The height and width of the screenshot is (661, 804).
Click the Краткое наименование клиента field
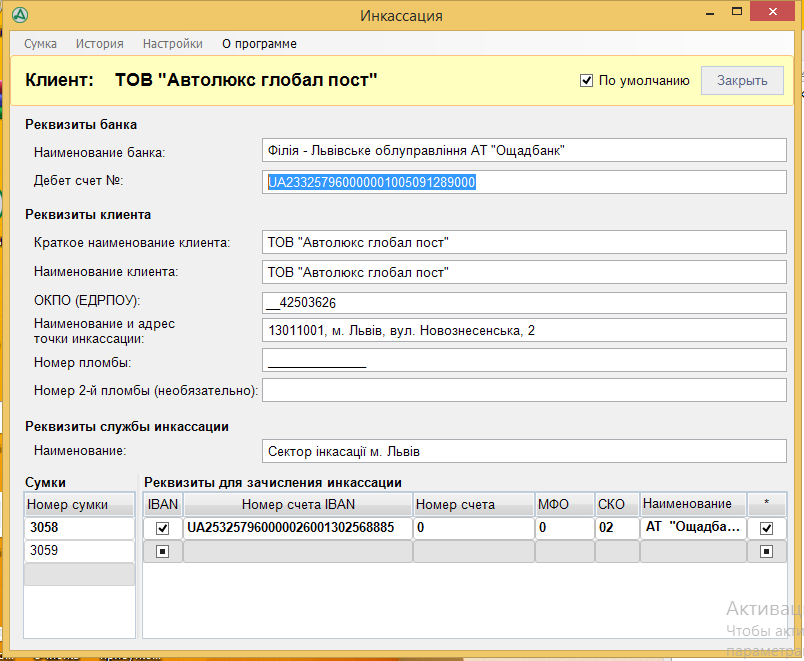pos(524,242)
